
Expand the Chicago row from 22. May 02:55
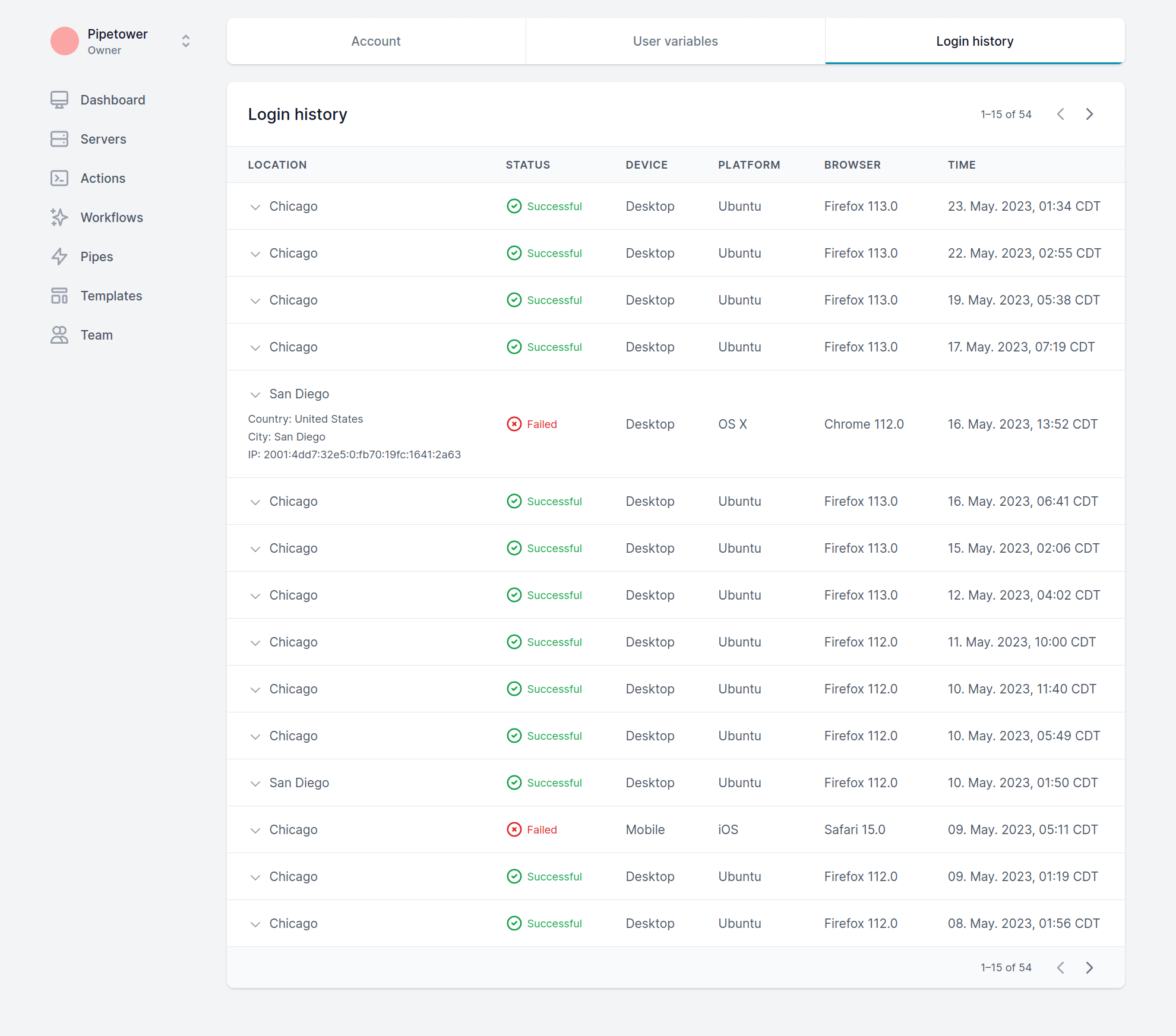coord(255,254)
